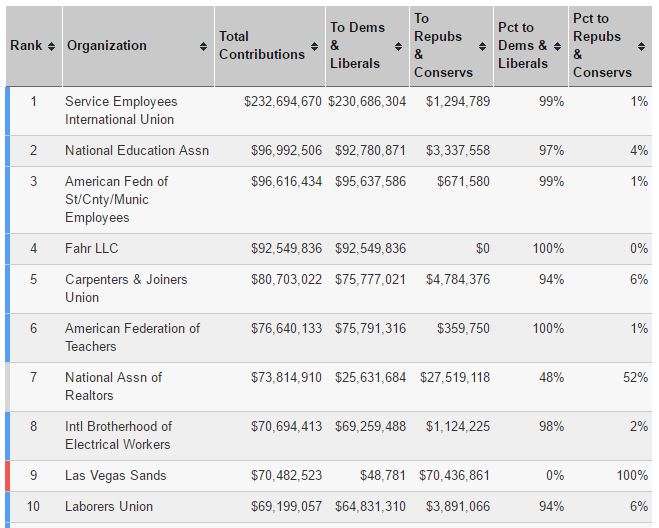Sort by Pct to Repubs & Conservs arrows

[641, 46]
